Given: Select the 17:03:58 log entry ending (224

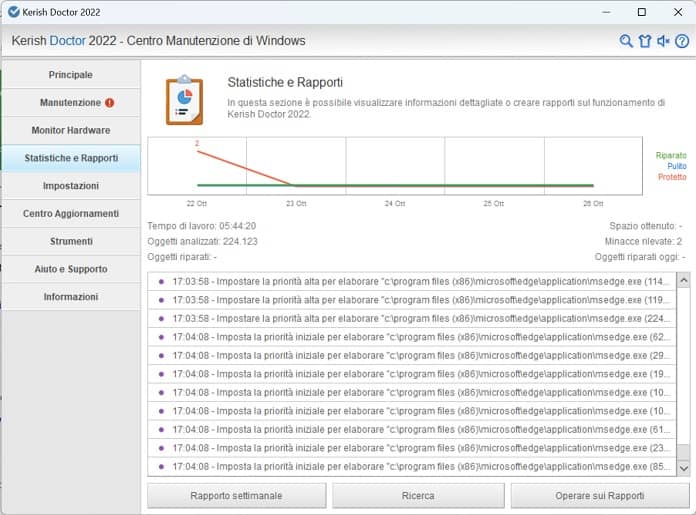Looking at the screenshot, I should click(411, 318).
